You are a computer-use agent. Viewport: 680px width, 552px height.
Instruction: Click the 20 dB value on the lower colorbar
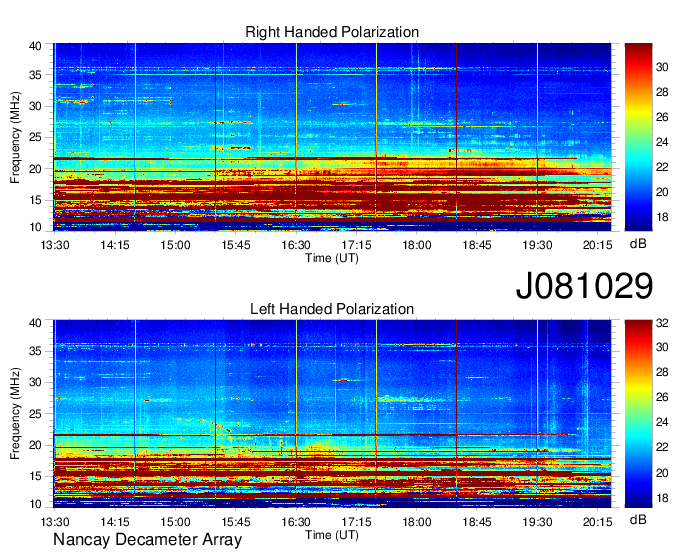point(662,473)
